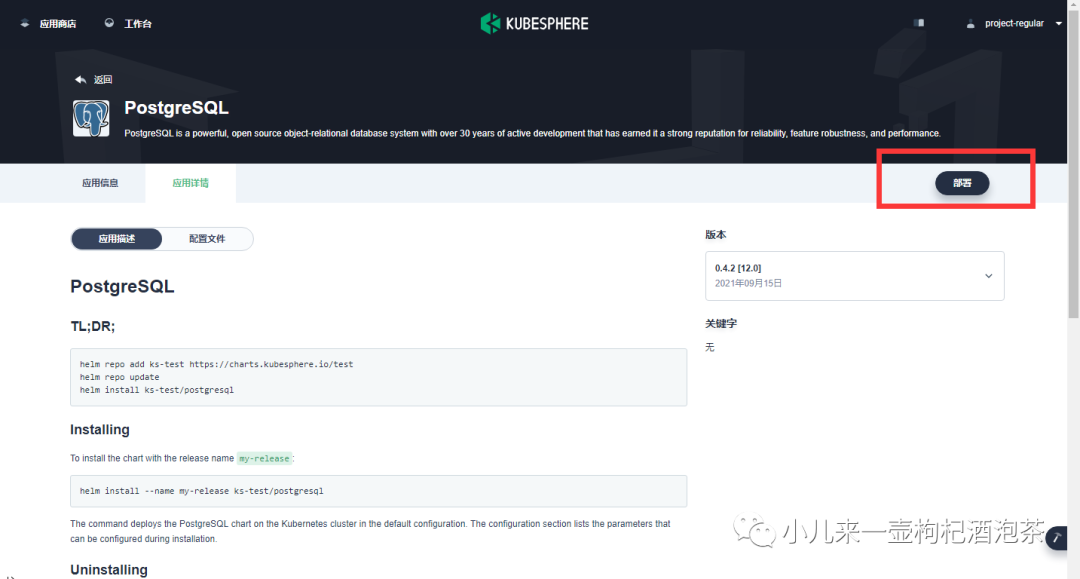Click the Installing heading
This screenshot has width=1080, height=579.
click(100, 430)
